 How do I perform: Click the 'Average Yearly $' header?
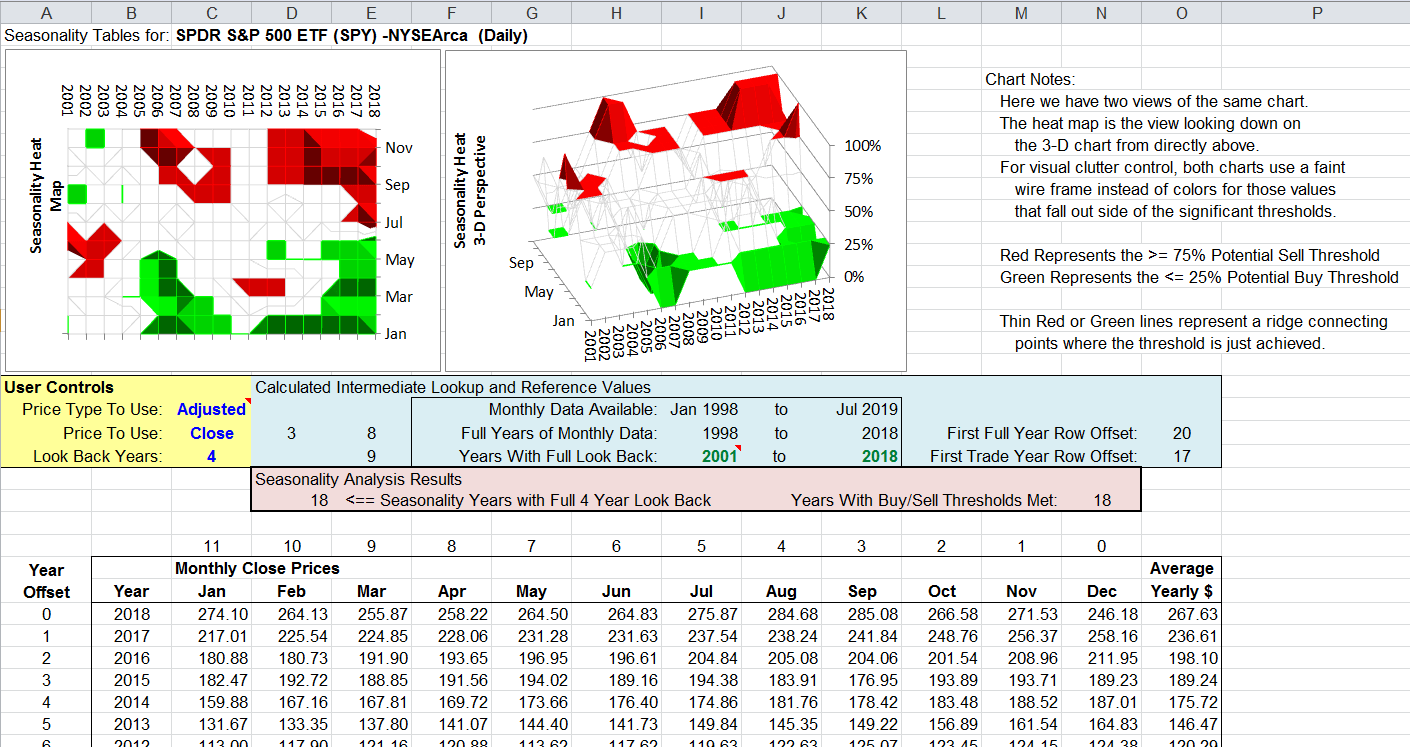[1181, 580]
